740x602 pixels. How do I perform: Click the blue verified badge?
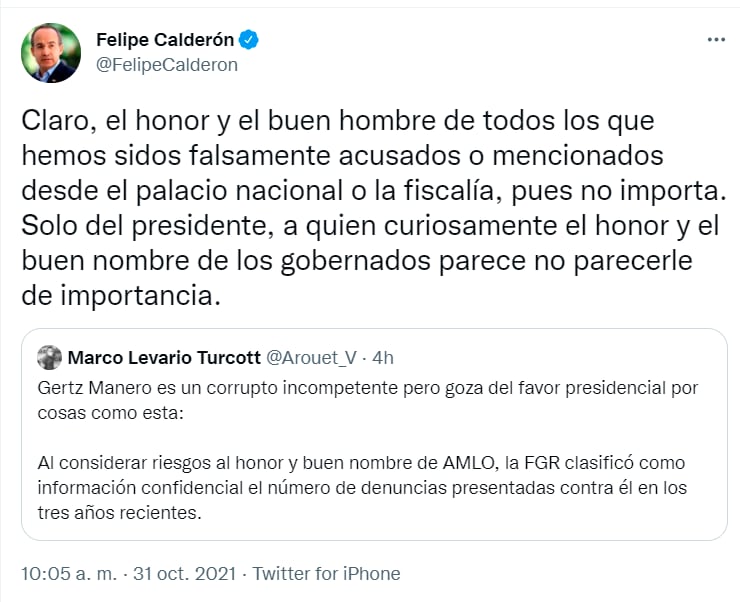coord(249,40)
